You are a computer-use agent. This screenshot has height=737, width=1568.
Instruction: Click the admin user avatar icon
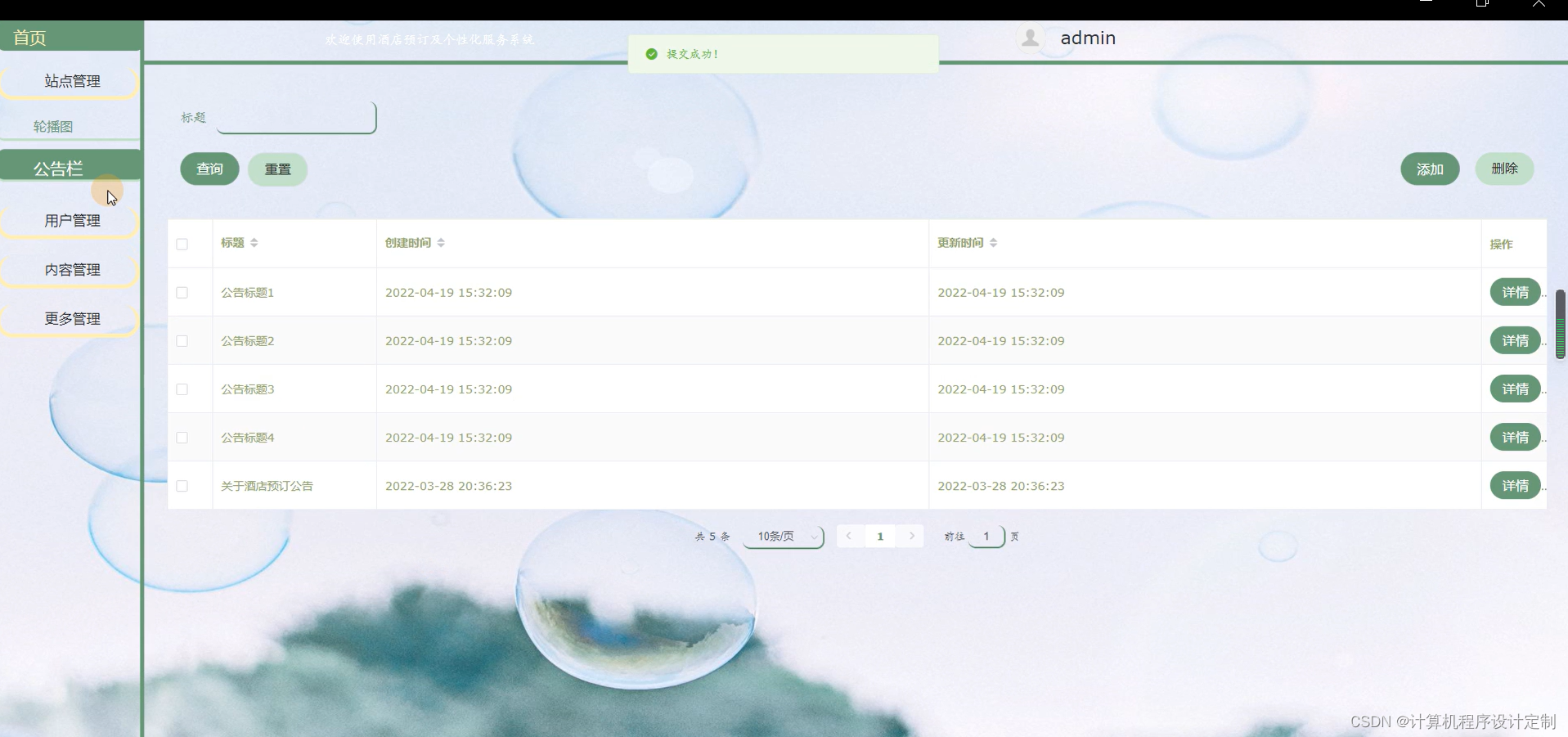[x=1031, y=38]
